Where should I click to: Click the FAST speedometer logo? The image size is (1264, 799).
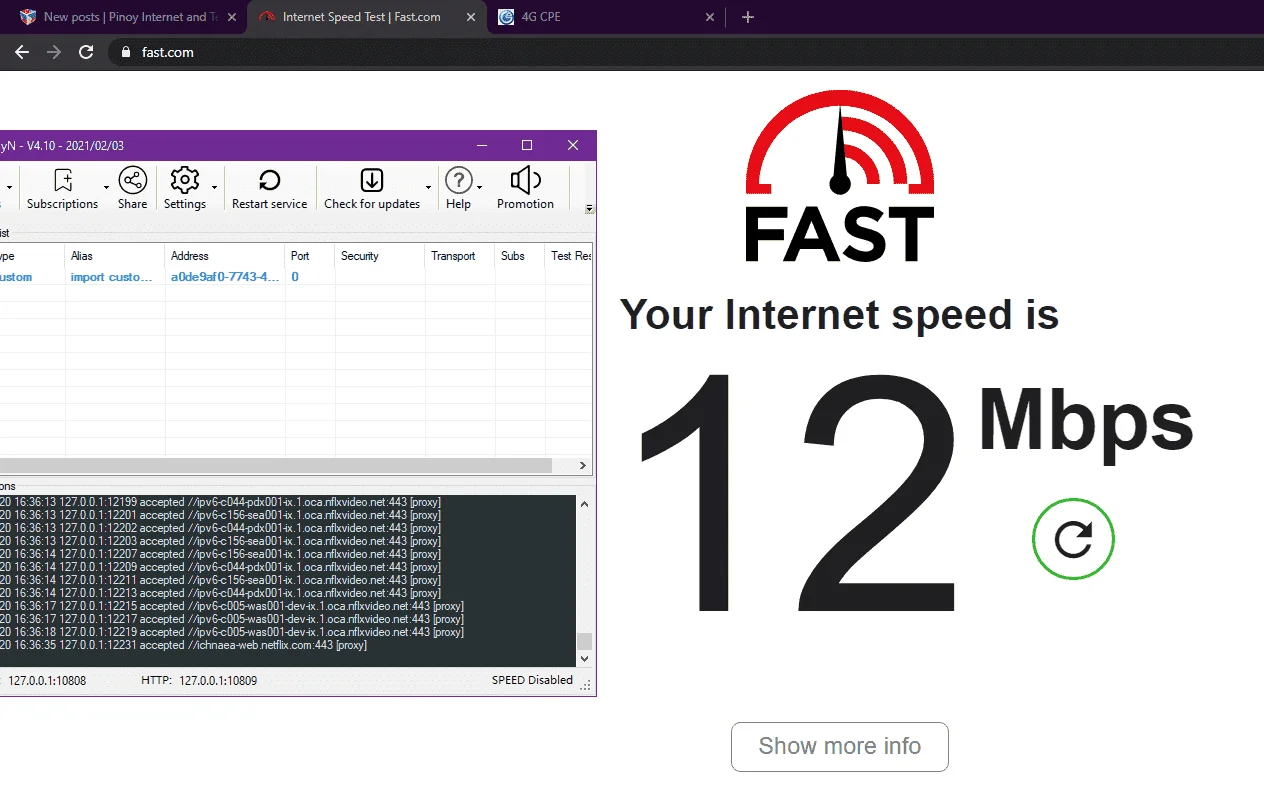[x=840, y=176]
